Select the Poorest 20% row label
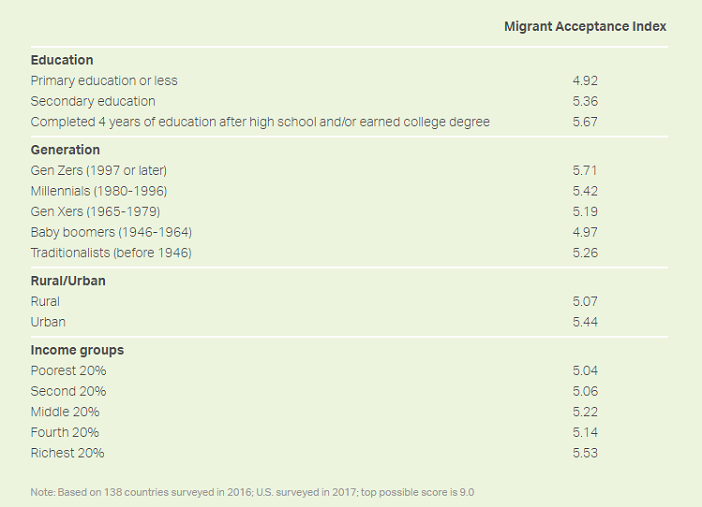This screenshot has height=507, width=702. pyautogui.click(x=68, y=370)
